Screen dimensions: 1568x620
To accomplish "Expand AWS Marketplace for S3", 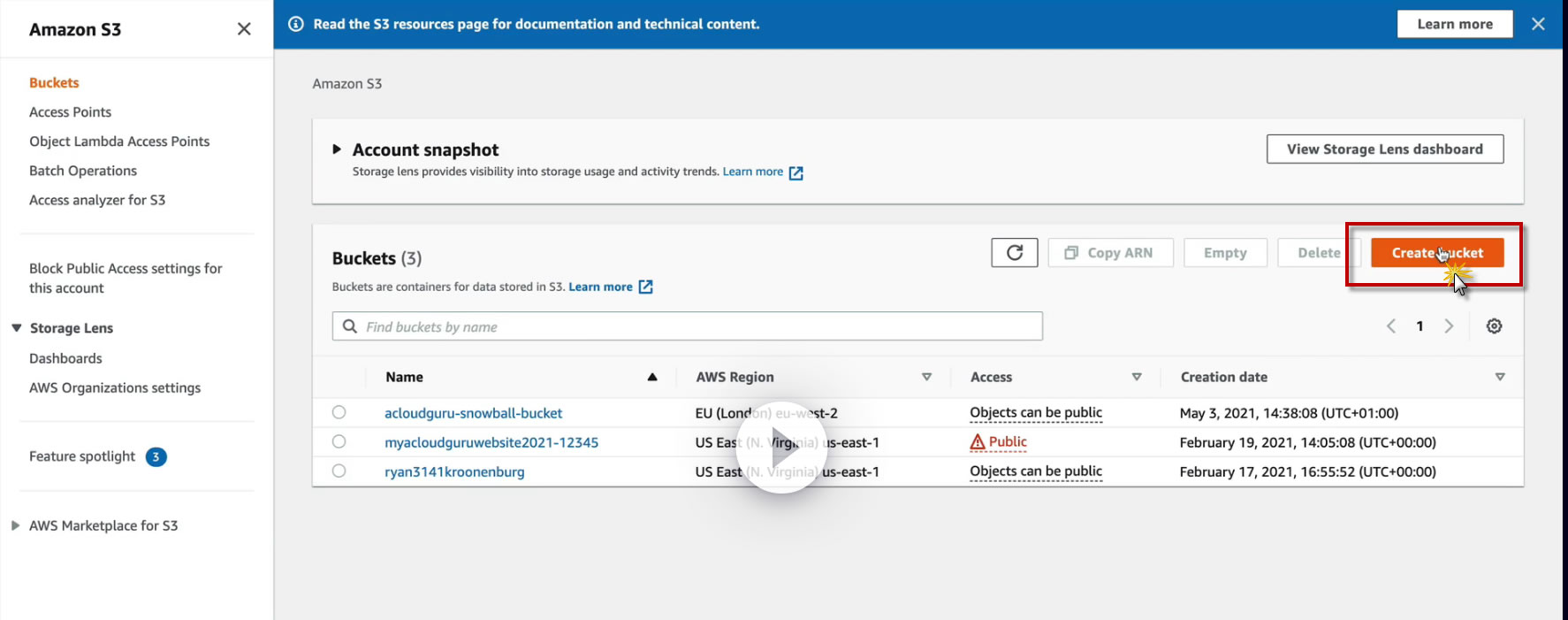I will coord(15,525).
